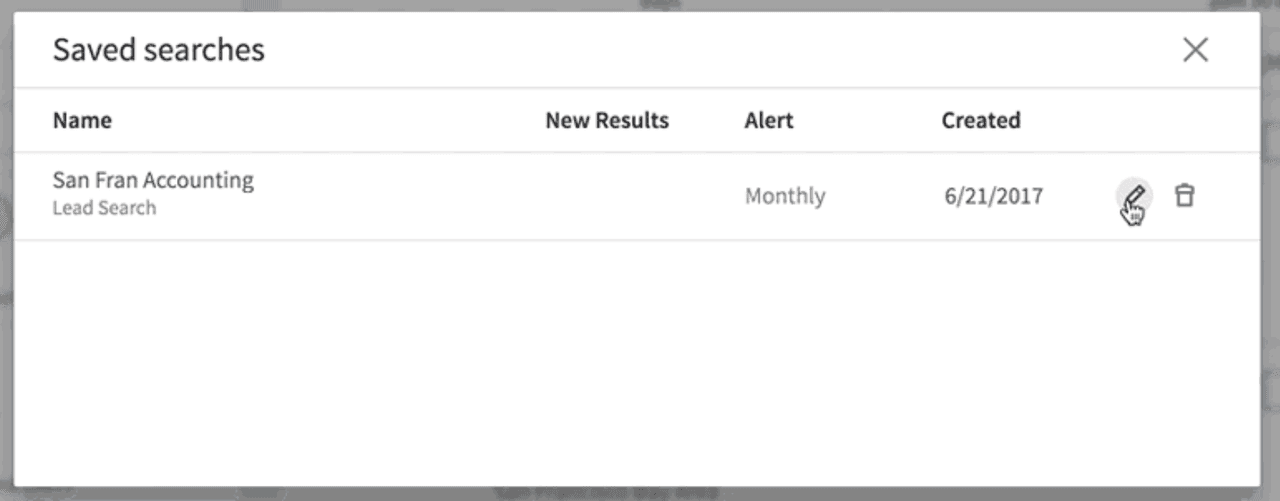Click the dimmed backdrop left of dialog
This screenshot has height=501, width=1280.
click(6, 250)
